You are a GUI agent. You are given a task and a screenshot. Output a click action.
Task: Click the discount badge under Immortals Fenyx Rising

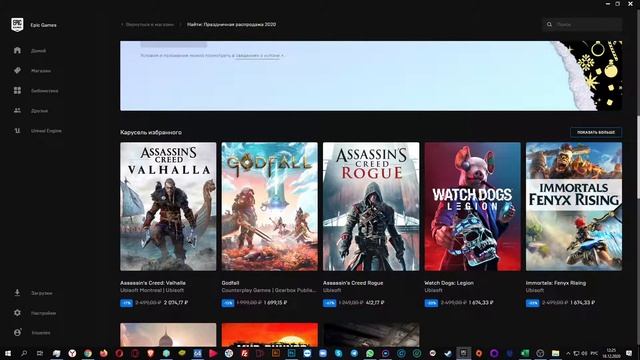532,303
